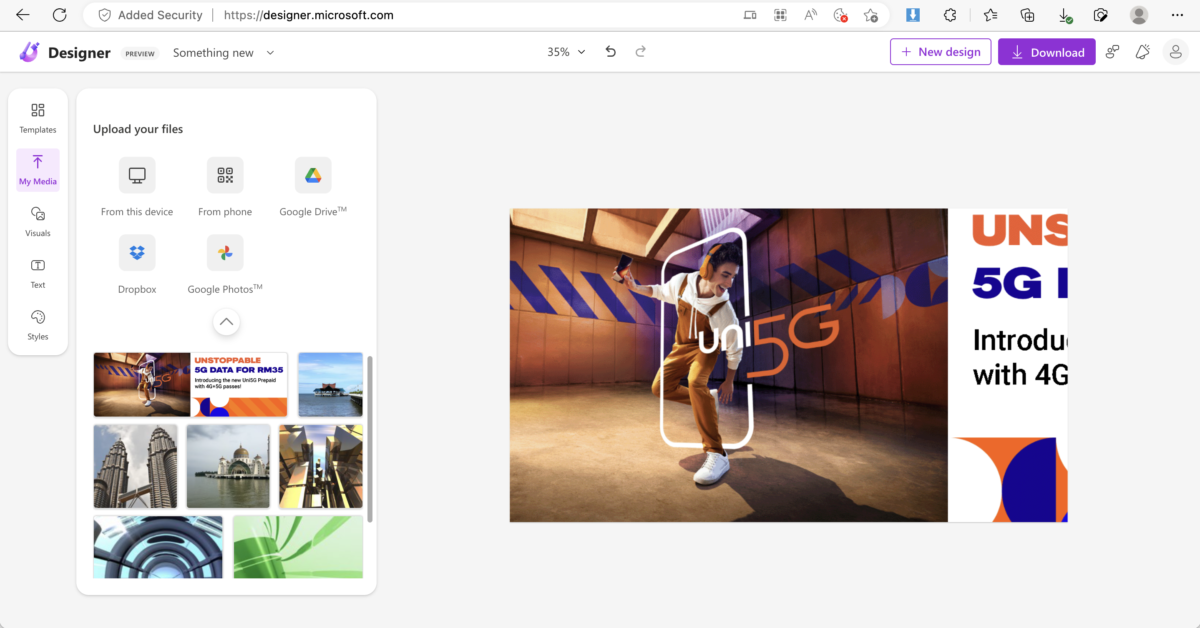
Task: Upload a file from this device
Action: point(137,176)
